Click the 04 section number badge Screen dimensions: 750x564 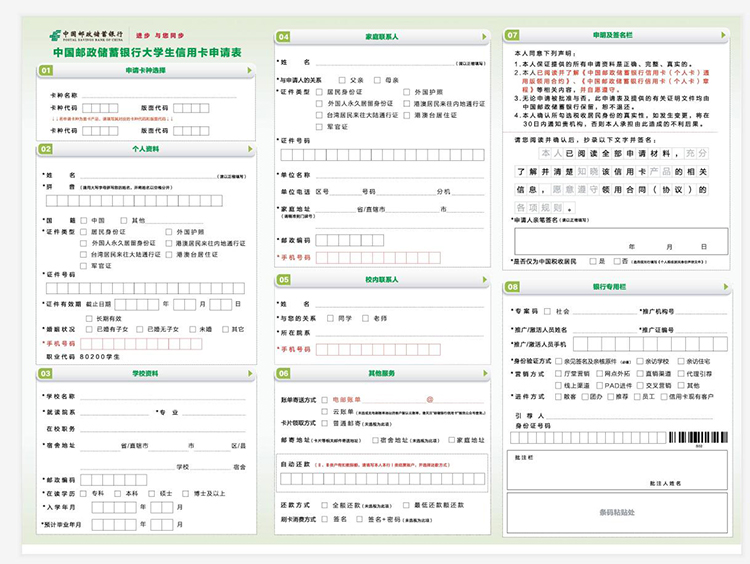point(283,37)
